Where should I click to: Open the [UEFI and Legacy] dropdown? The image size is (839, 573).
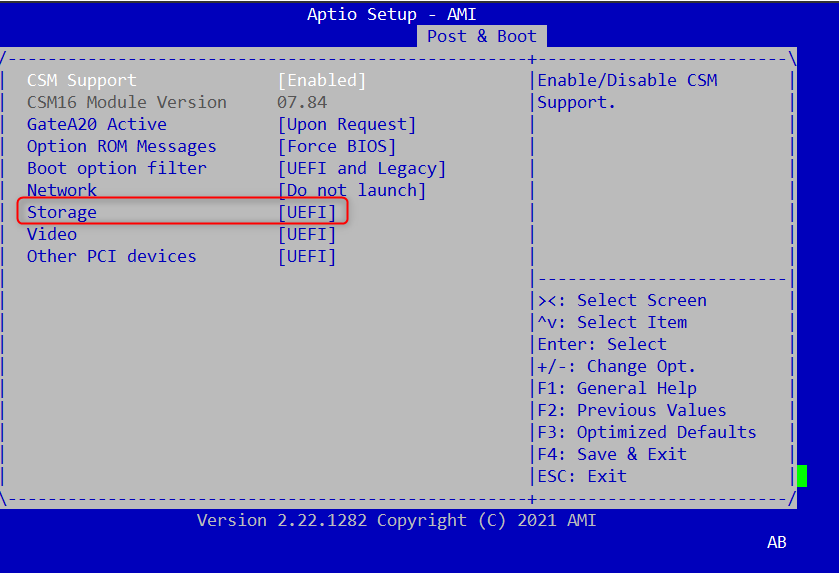pyautogui.click(x=361, y=168)
